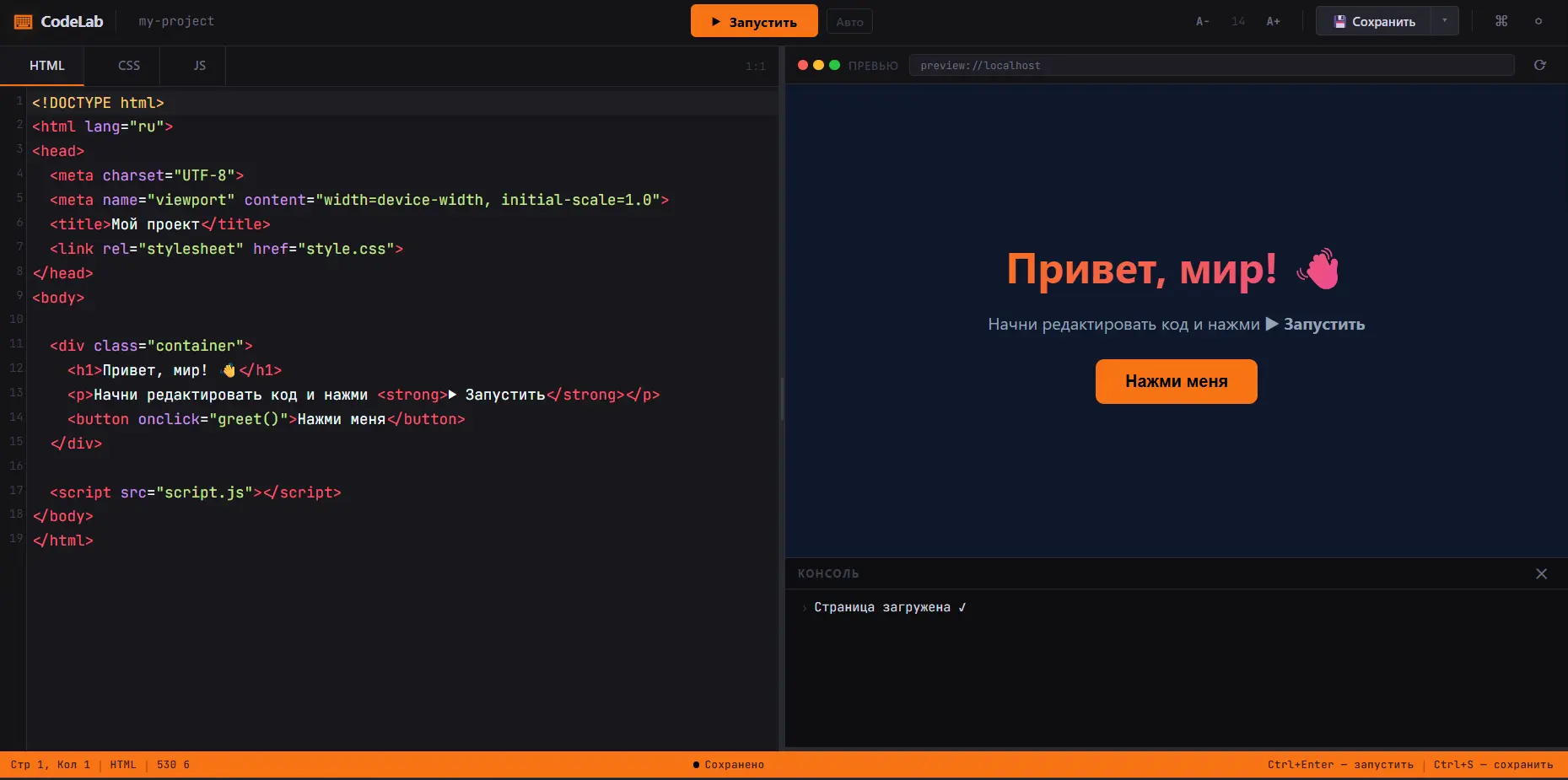Click the waving hand emoji in preview
The width and height of the screenshot is (1568, 780).
[x=1317, y=269]
